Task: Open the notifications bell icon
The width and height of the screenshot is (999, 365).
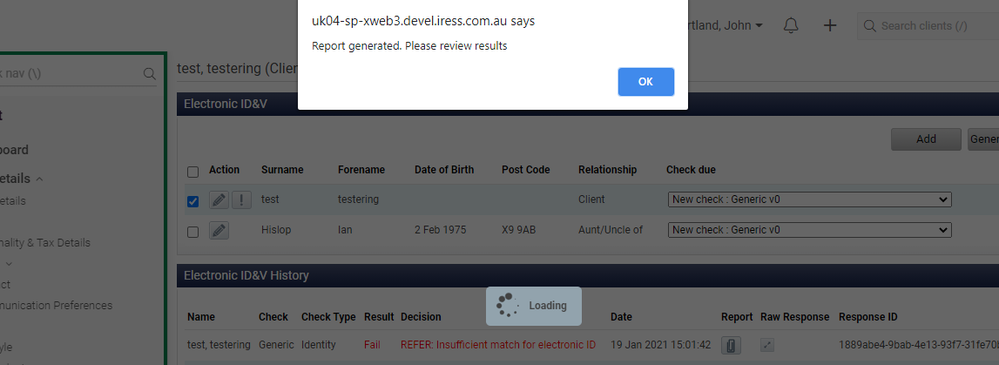Action: pos(791,25)
